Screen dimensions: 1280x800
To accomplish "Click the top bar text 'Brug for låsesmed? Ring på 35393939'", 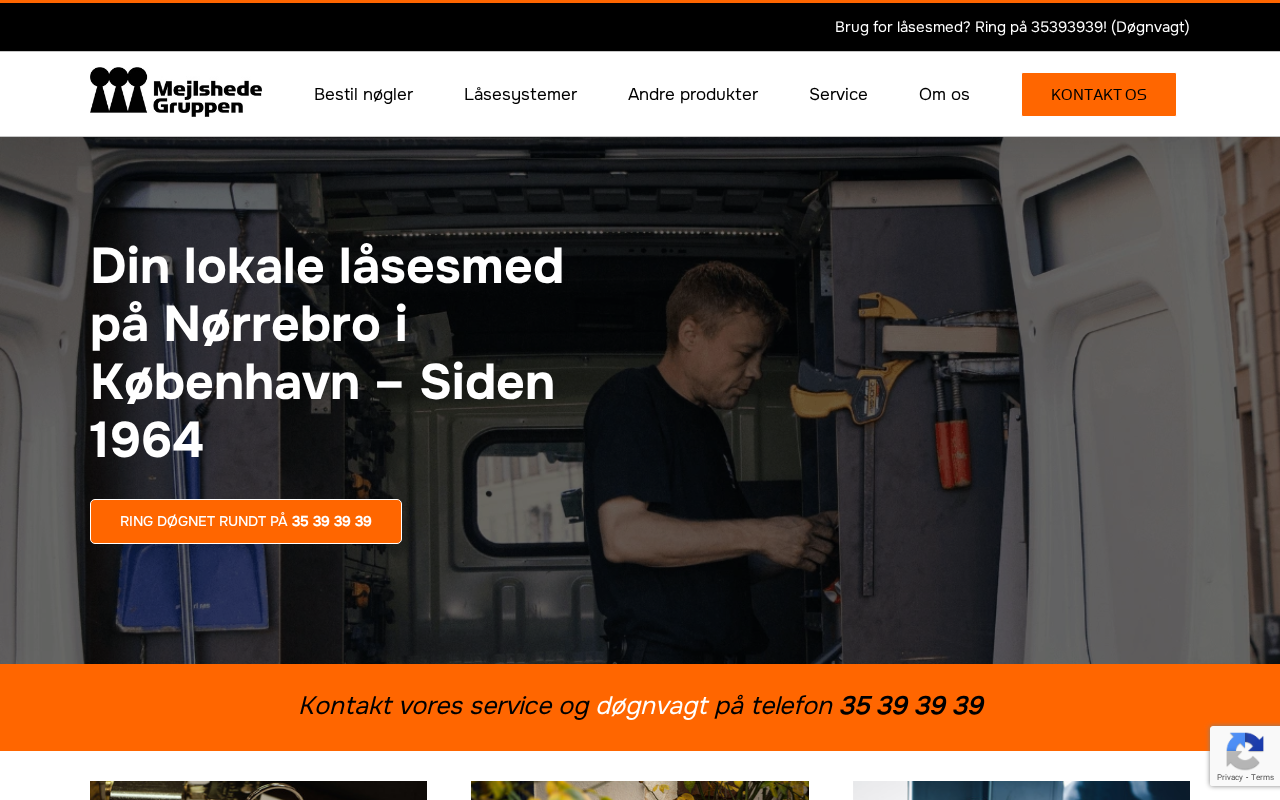I will (x=971, y=27).
